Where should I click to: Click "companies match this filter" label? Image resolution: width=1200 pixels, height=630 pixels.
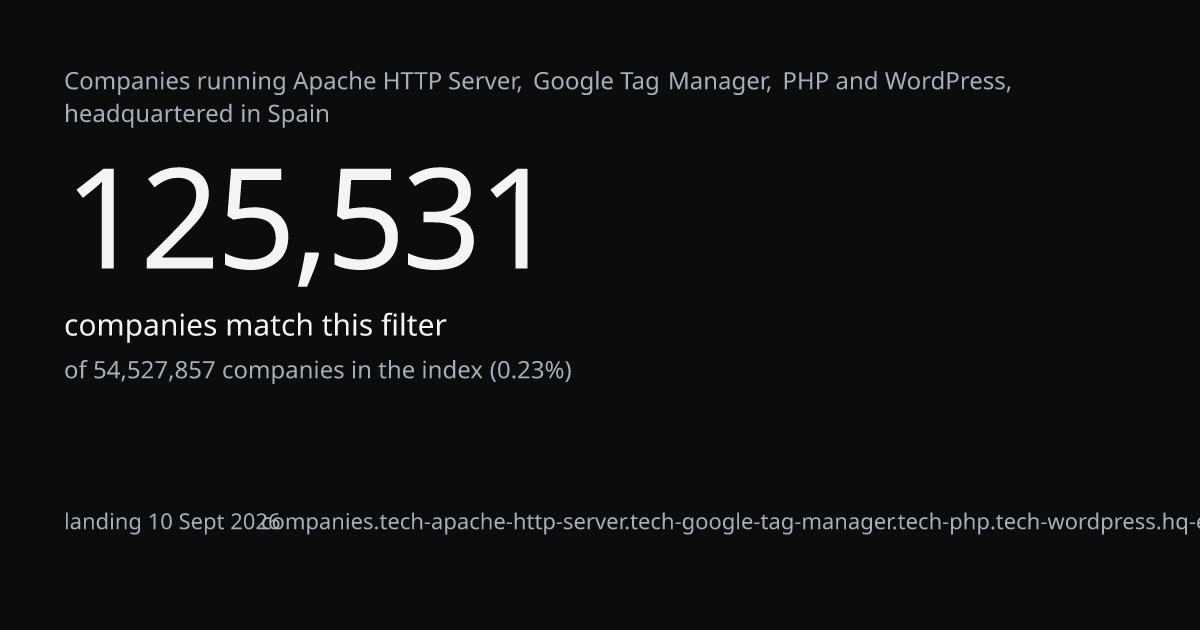255,326
